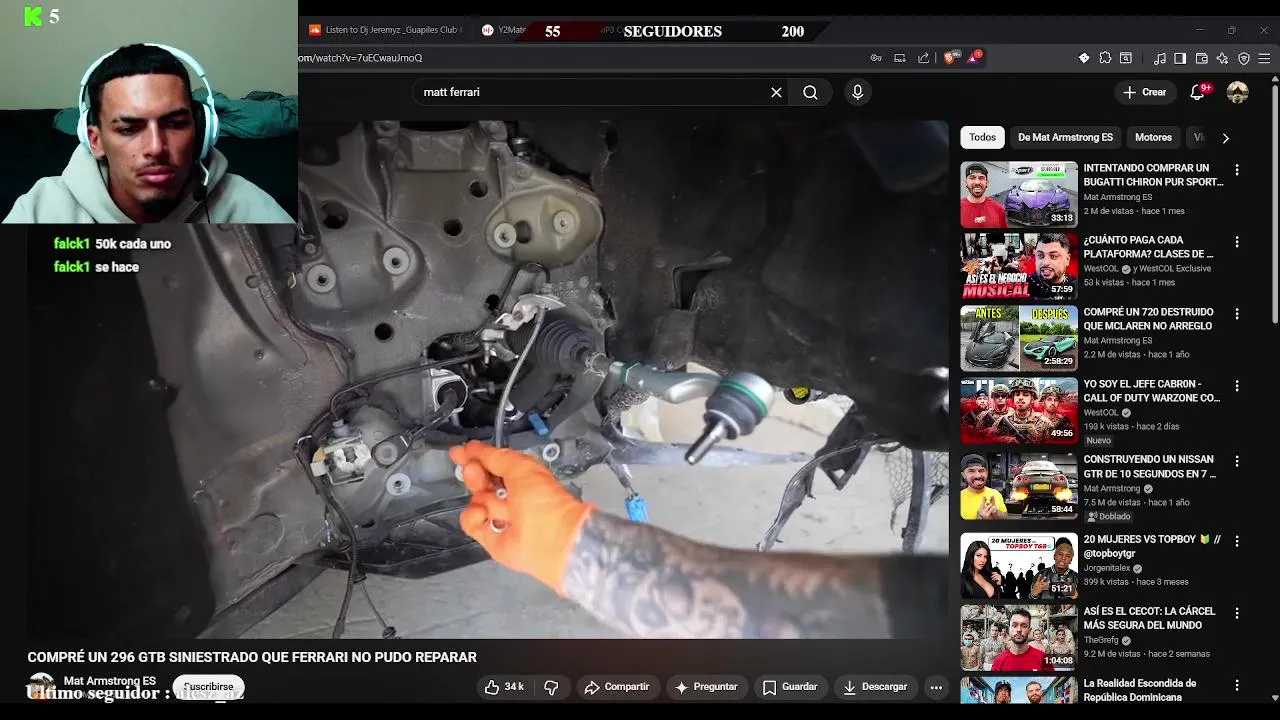Viewport: 1280px width, 720px height.
Task: Open options for Yo soy el jefe video
Action: point(1237,386)
